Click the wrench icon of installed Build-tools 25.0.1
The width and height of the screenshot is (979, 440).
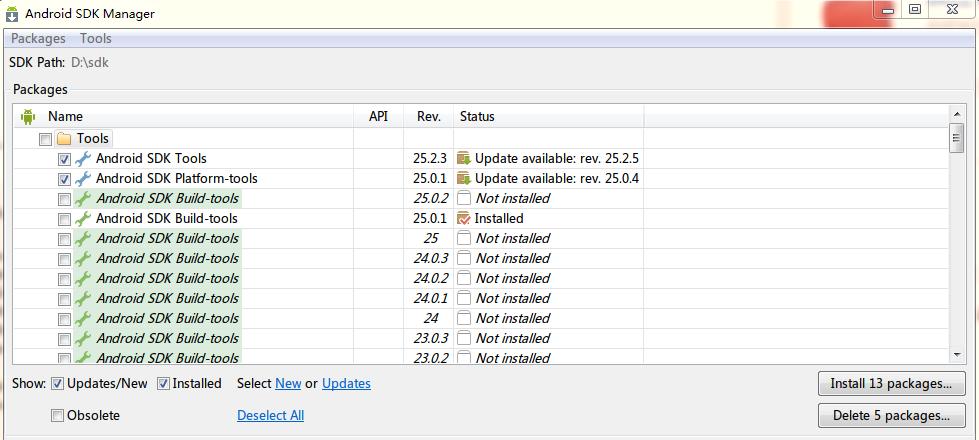(83, 218)
